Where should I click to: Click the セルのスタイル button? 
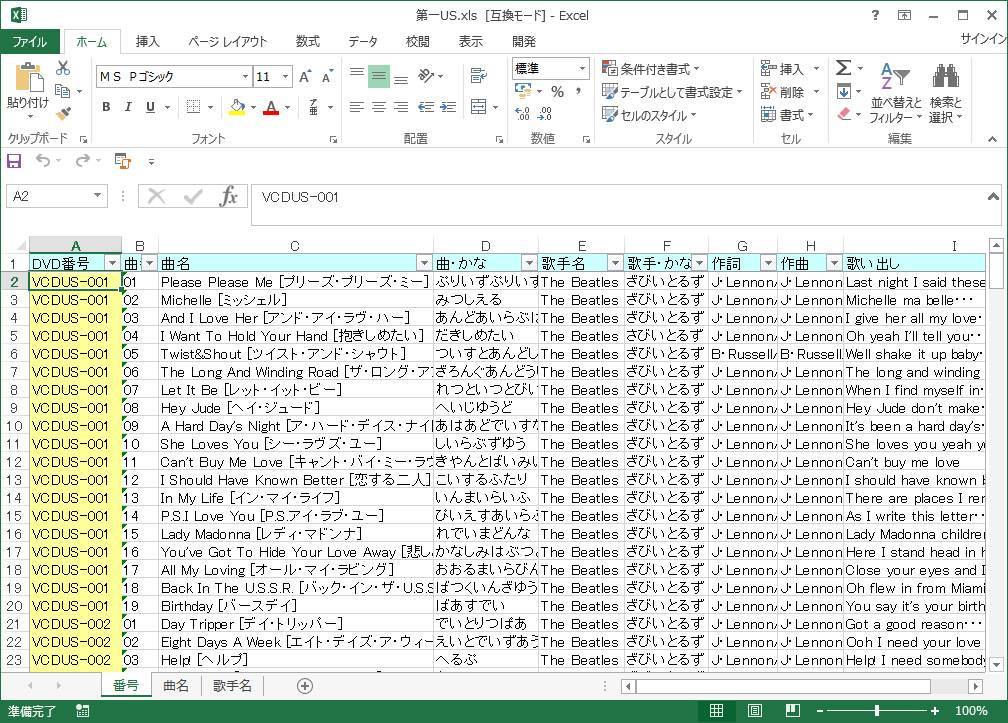[650, 115]
